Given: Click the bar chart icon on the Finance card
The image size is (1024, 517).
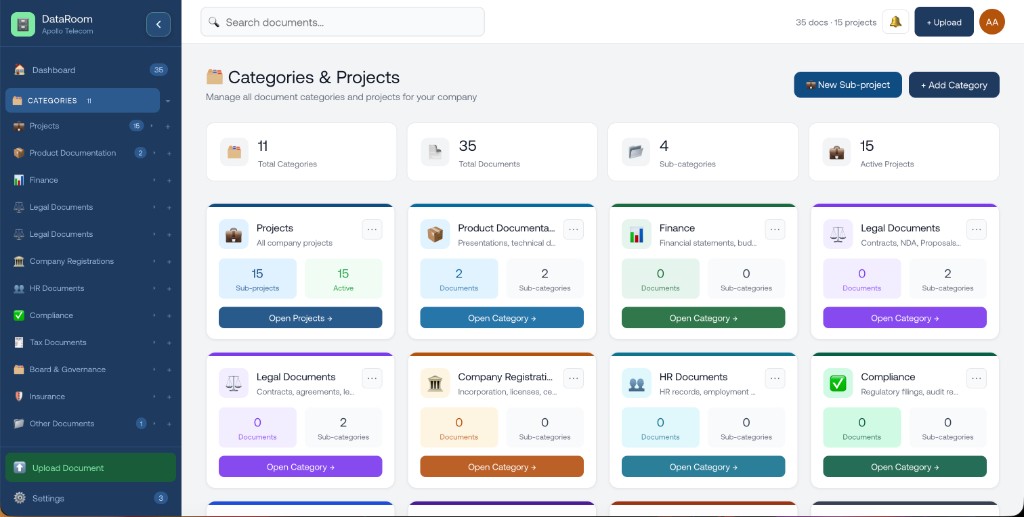Looking at the screenshot, I should [x=636, y=234].
